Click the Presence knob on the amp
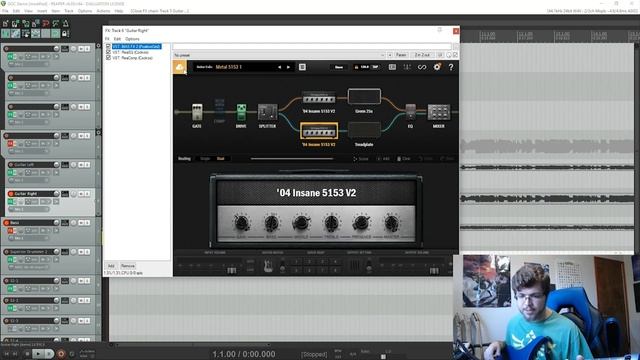 [361, 223]
